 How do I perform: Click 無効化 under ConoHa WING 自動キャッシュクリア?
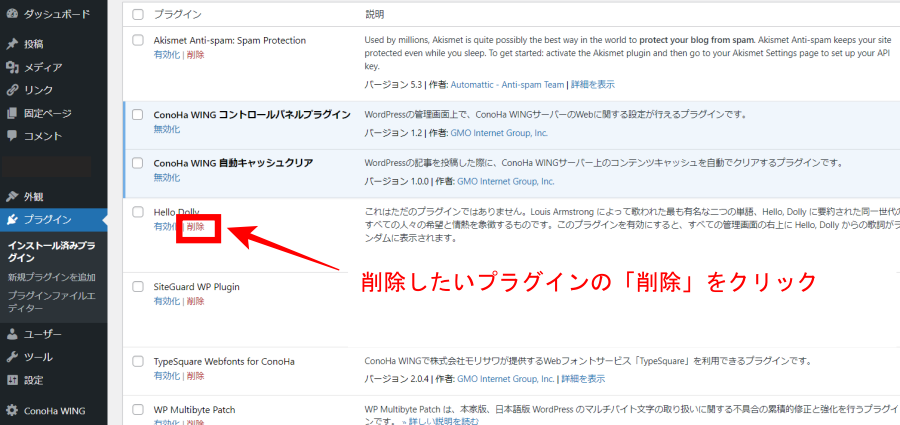point(166,177)
